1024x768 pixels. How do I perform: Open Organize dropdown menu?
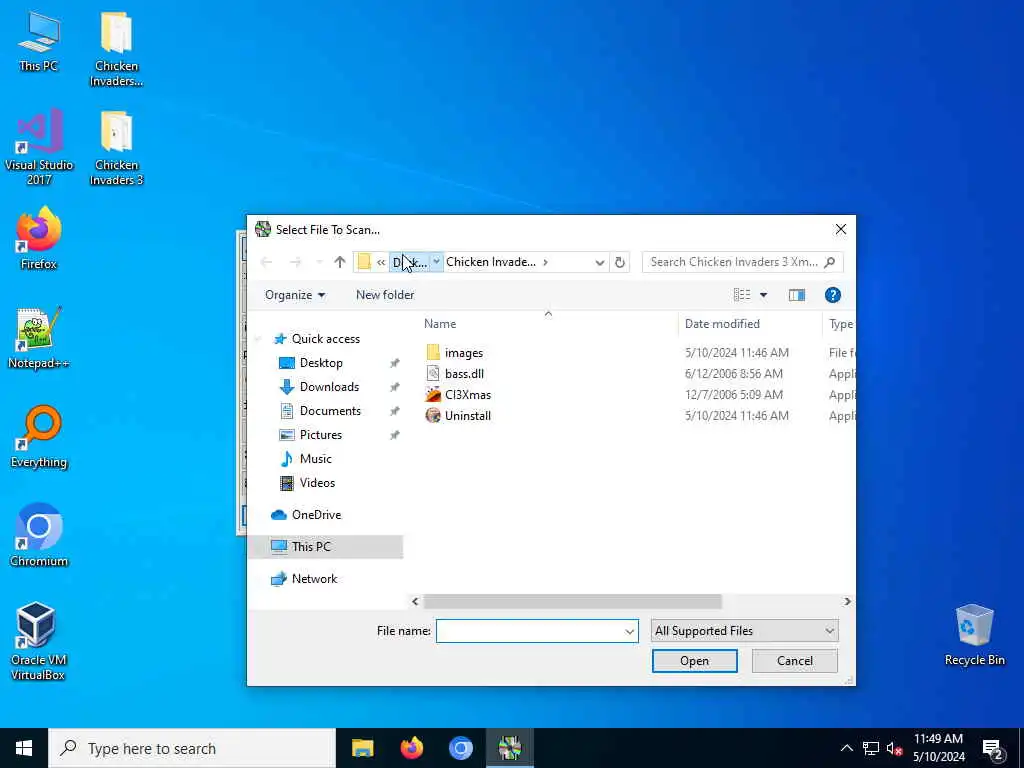295,295
